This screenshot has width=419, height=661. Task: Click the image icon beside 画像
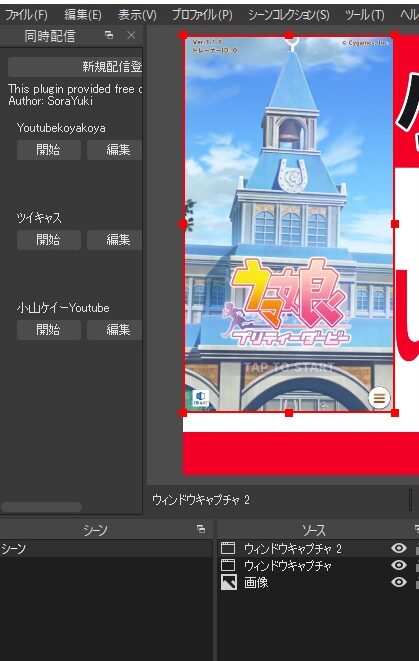[x=229, y=583]
